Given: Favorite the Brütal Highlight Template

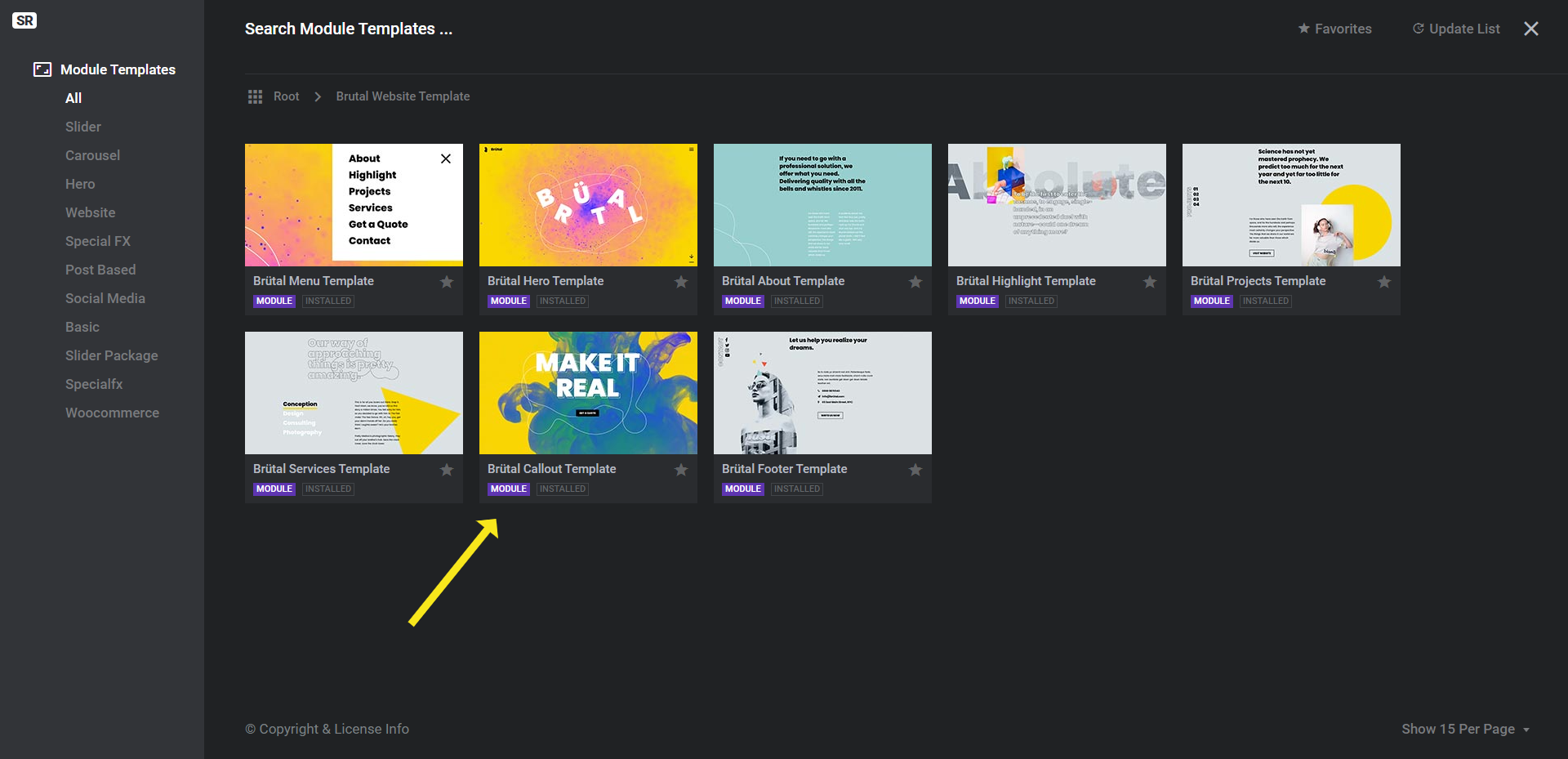Looking at the screenshot, I should [x=1150, y=282].
